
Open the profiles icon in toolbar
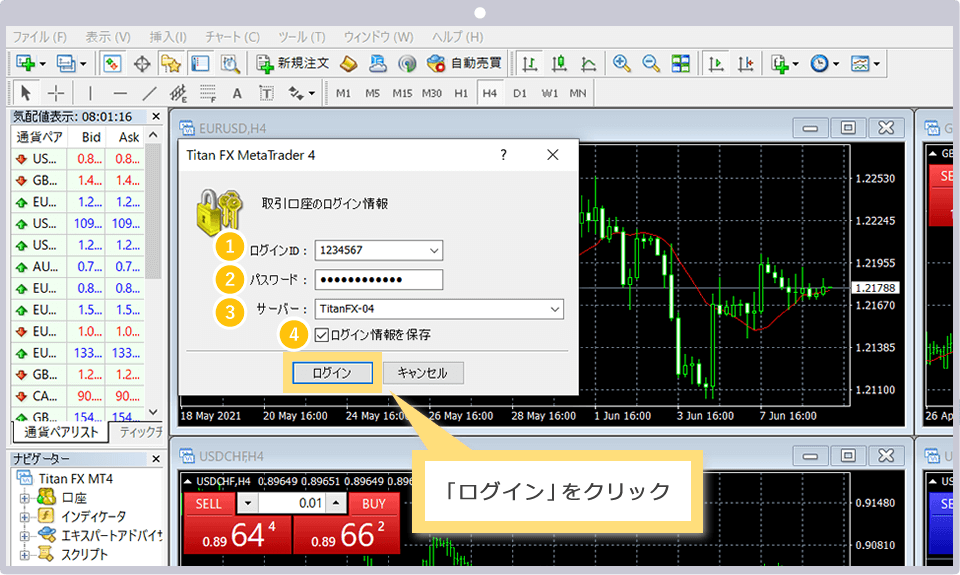pos(66,63)
